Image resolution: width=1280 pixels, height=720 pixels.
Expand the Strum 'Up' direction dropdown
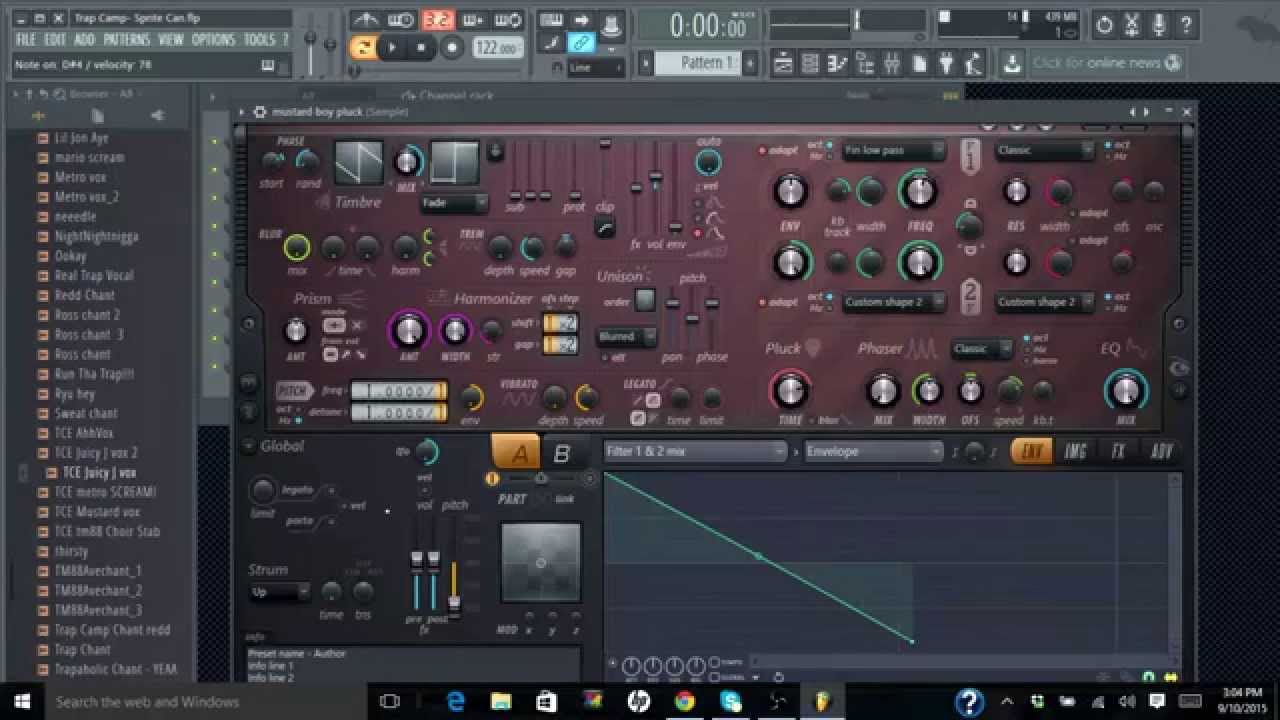(279, 592)
